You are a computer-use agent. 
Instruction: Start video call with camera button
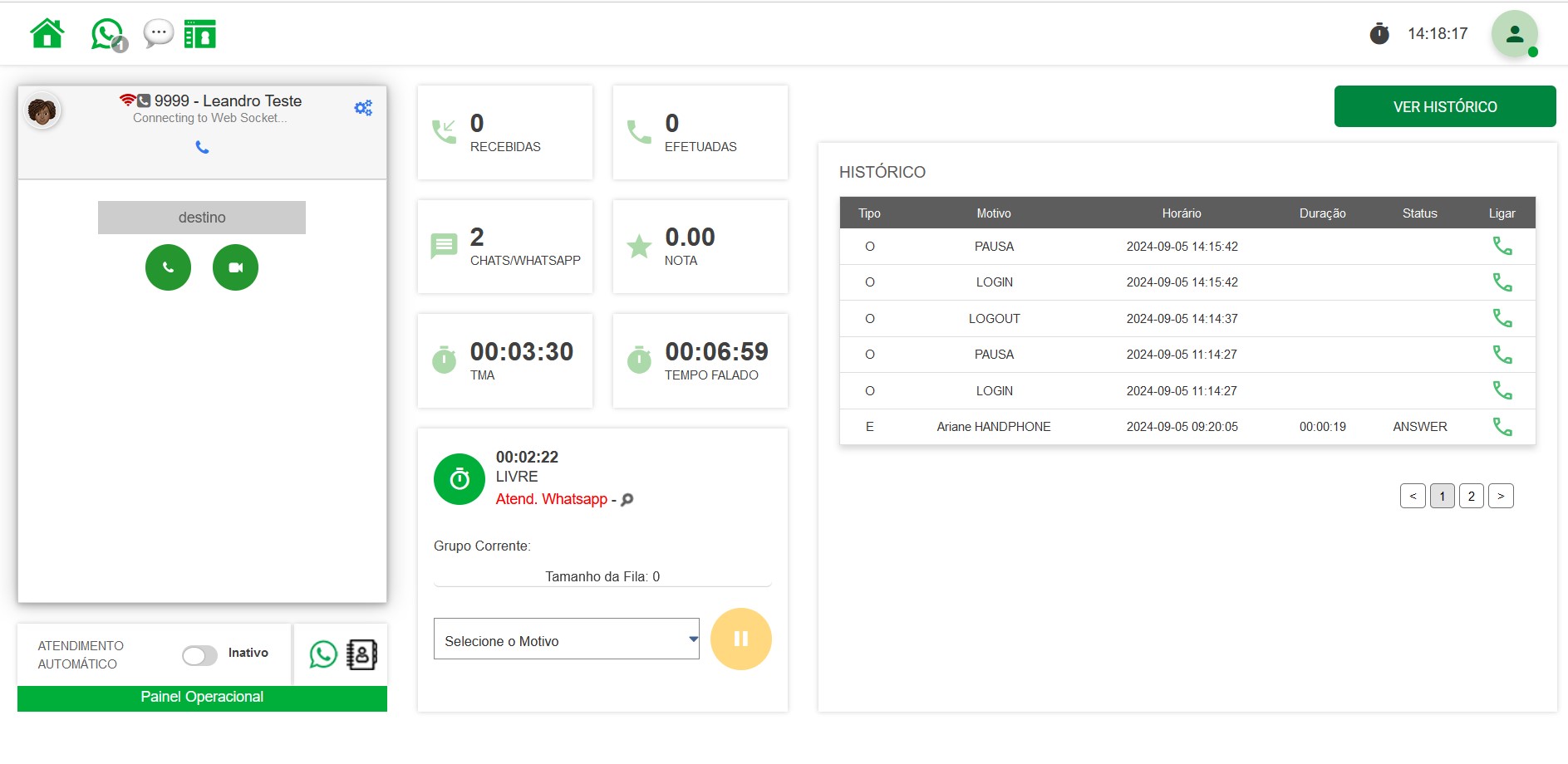[x=235, y=267]
